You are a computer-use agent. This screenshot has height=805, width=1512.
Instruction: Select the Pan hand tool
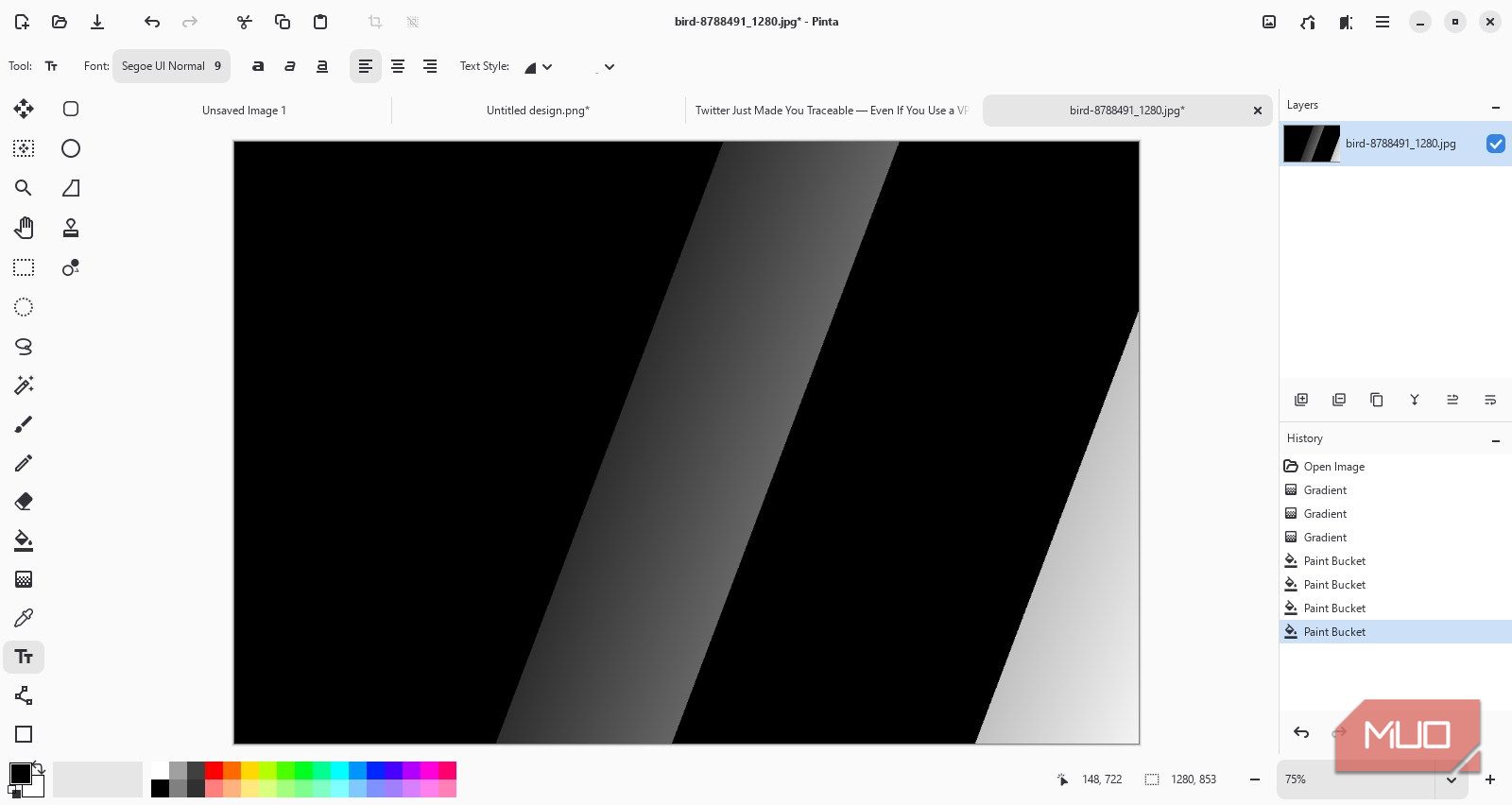coord(24,228)
